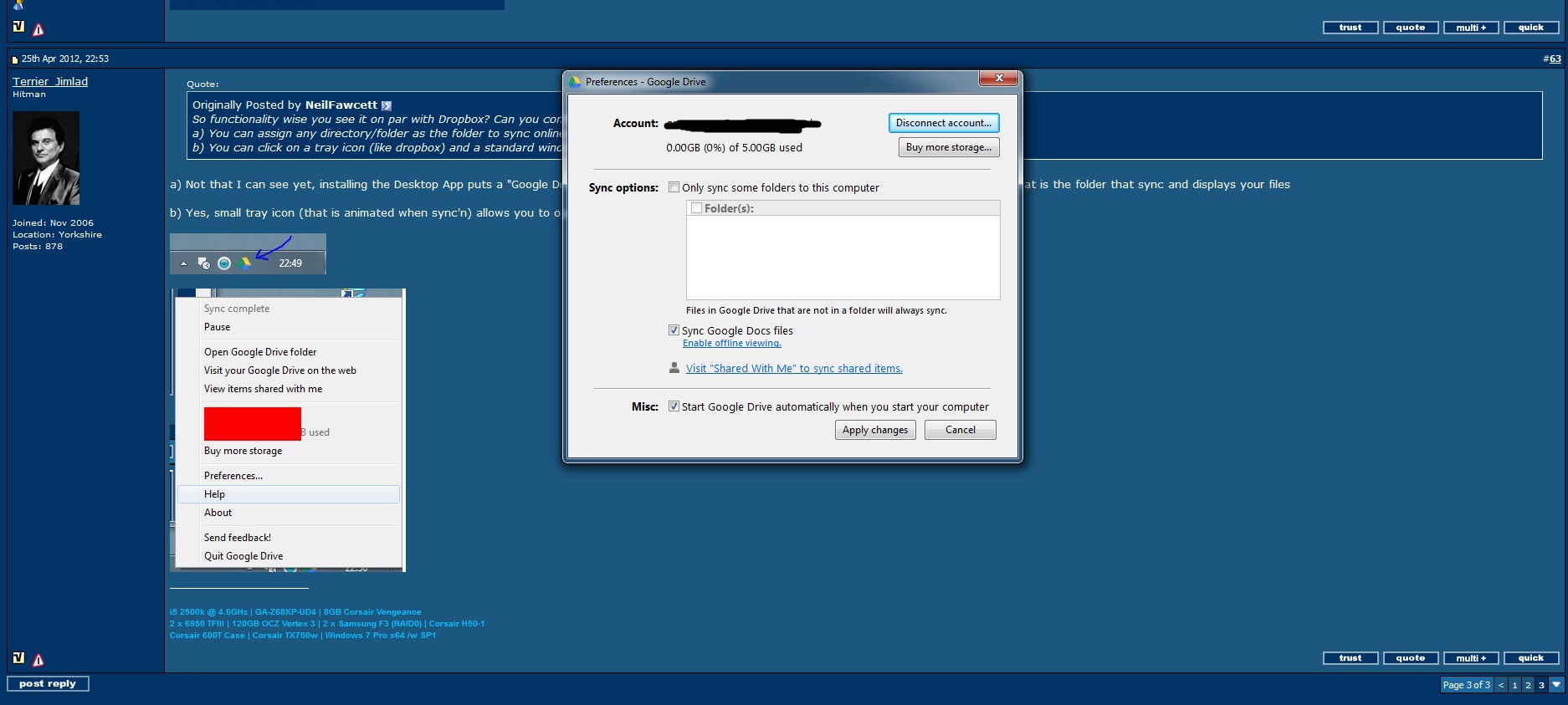1568x705 pixels.
Task: Click the show hidden icons arrow in tray
Action: [184, 263]
